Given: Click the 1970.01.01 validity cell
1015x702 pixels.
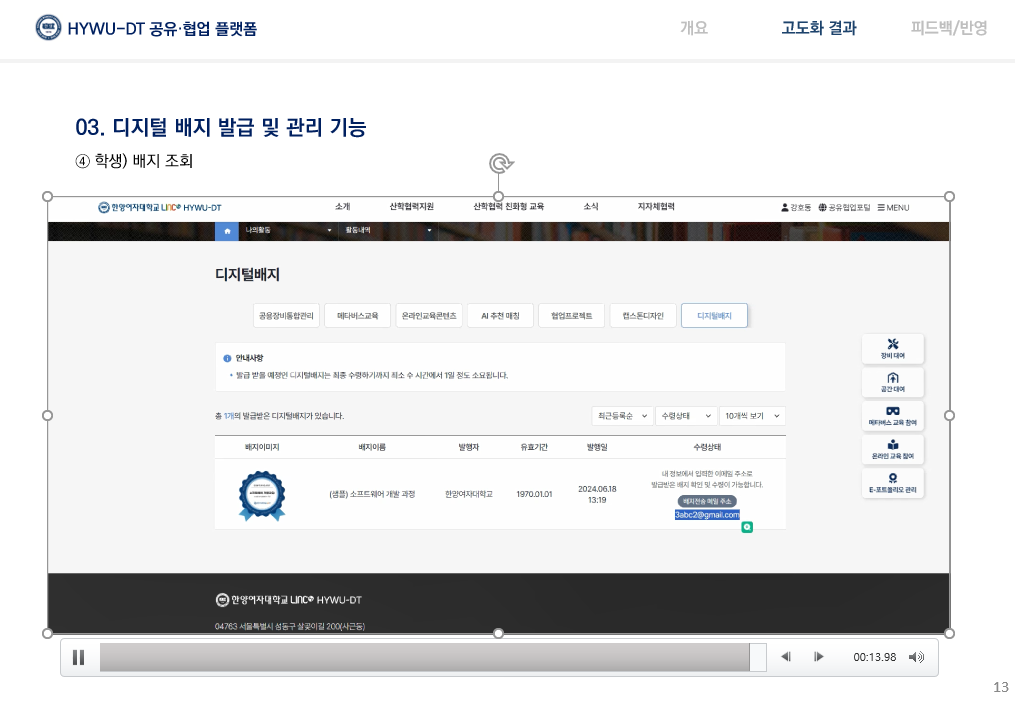Looking at the screenshot, I should [534, 494].
